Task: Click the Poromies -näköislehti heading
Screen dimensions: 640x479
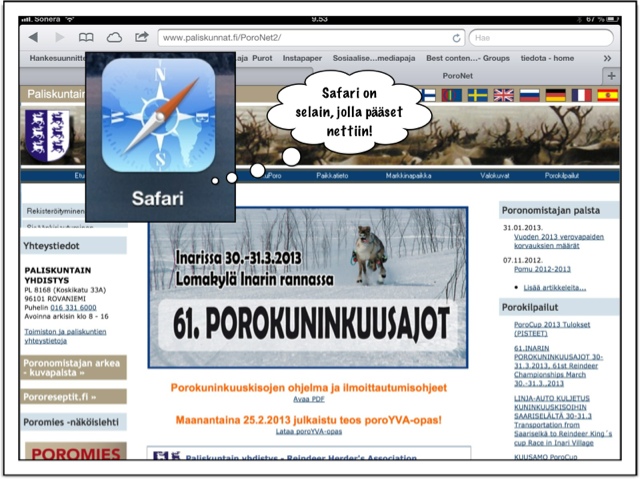Action: [73, 422]
